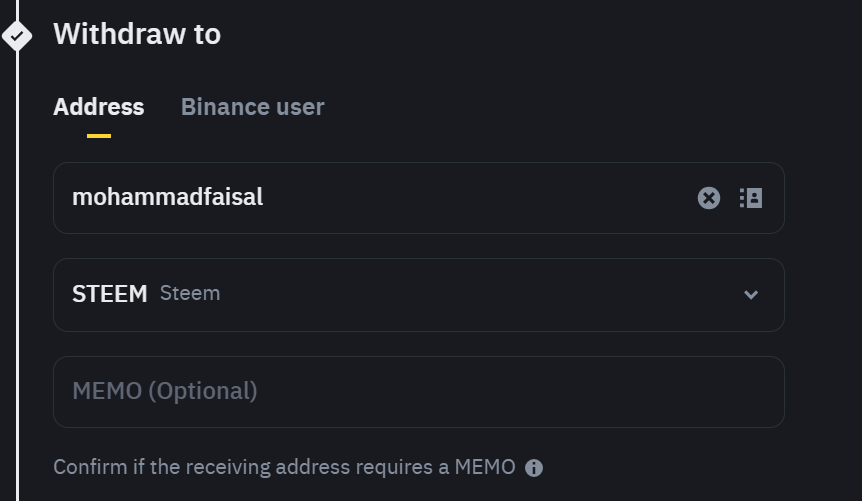Click the step checkmark diamond icon

pyautogui.click(x=17, y=36)
